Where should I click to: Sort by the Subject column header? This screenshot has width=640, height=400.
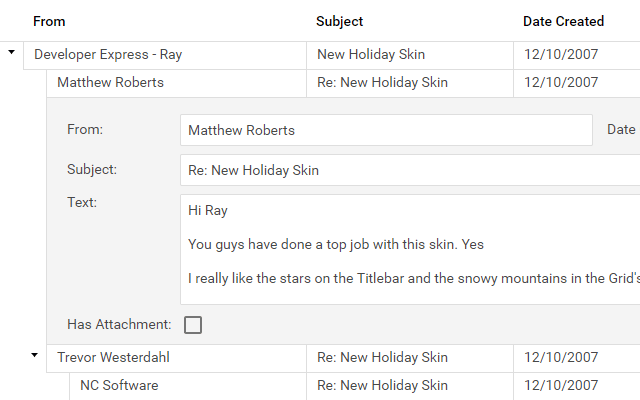[340, 21]
